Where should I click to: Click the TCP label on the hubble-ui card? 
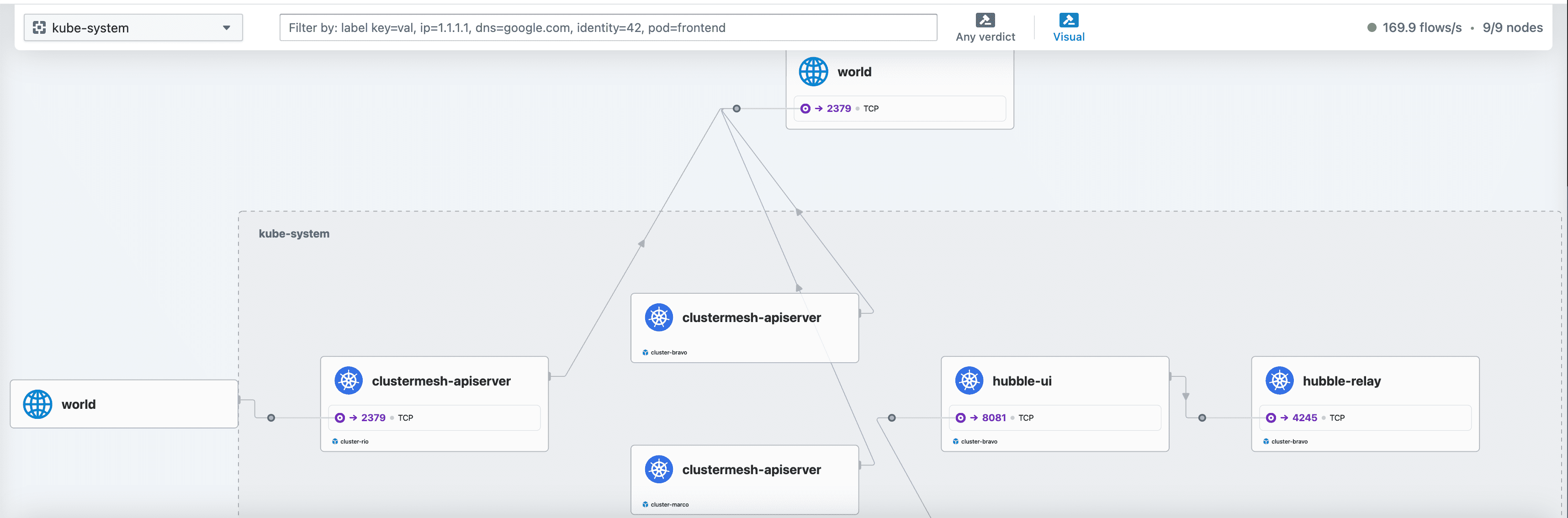1026,418
